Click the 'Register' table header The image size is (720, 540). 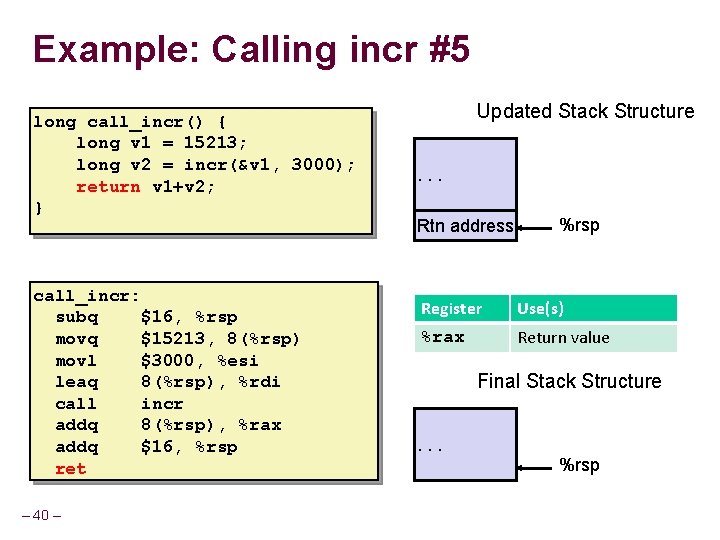[461, 308]
